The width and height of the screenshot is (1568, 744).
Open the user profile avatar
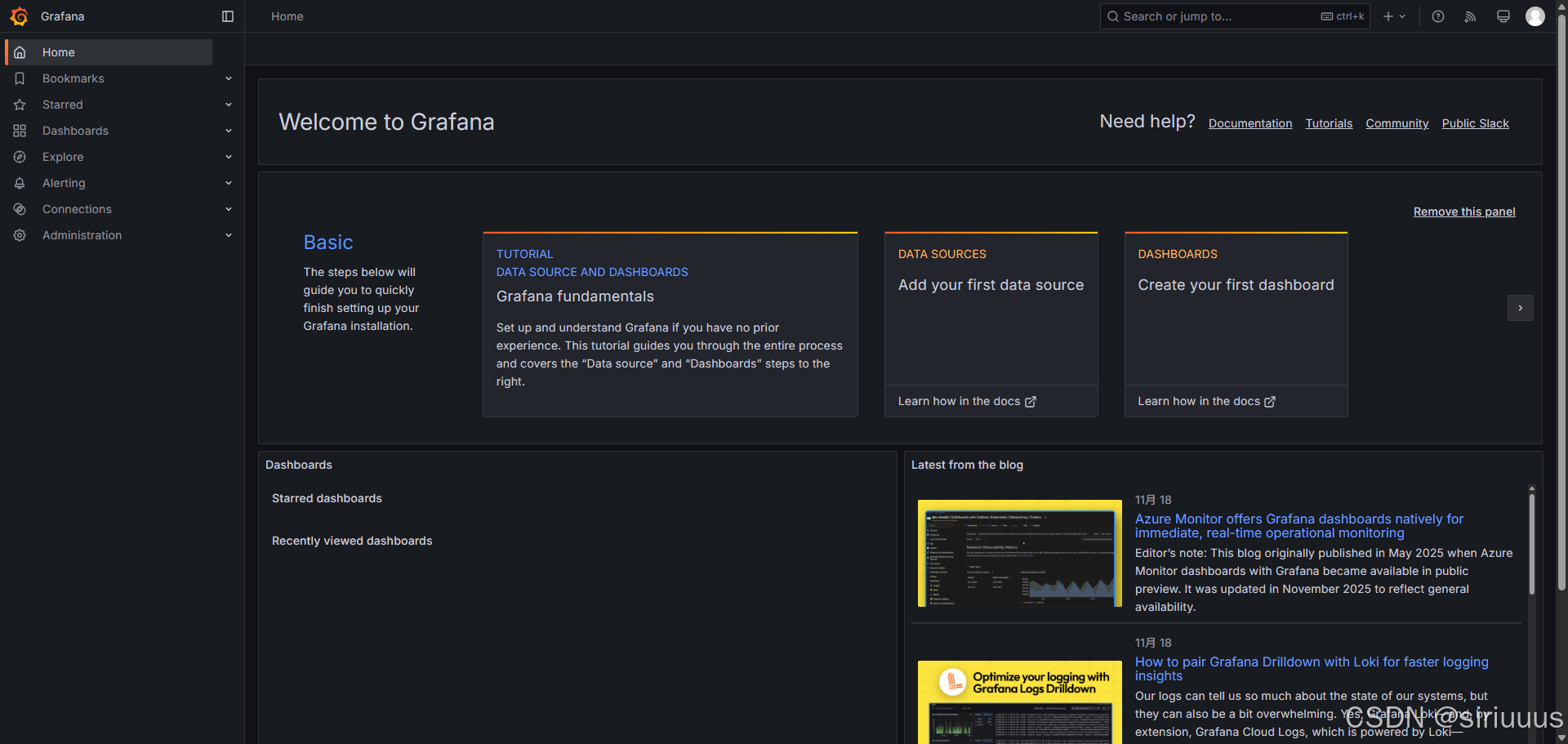click(1535, 16)
